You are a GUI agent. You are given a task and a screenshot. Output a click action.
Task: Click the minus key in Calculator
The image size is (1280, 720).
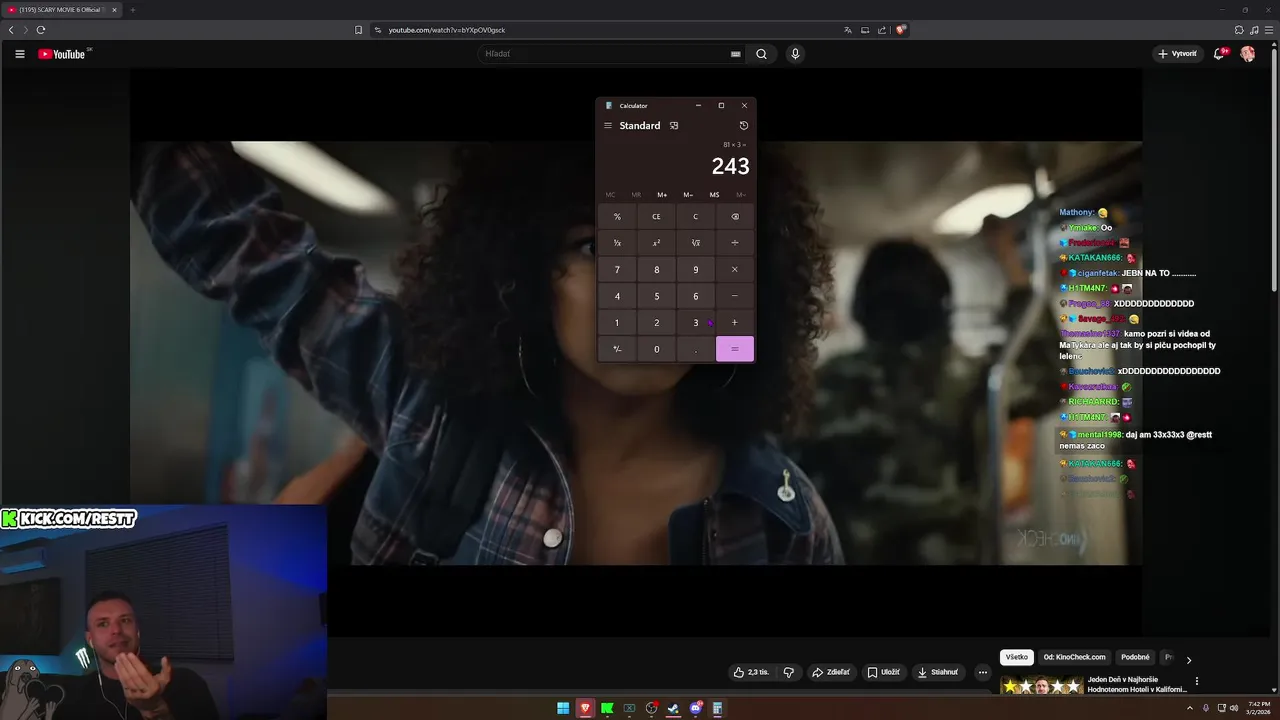coord(735,296)
